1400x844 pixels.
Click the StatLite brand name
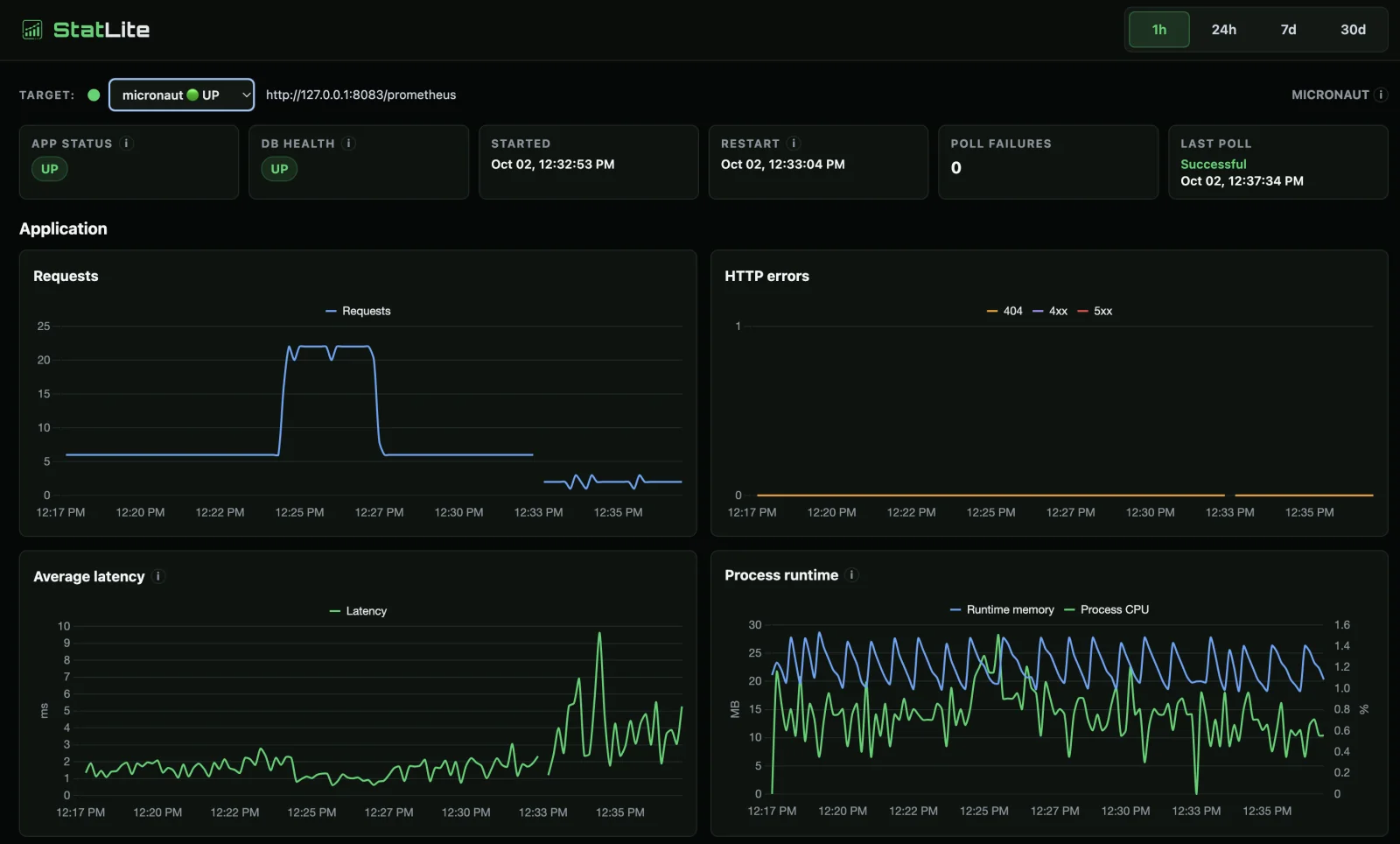point(101,30)
